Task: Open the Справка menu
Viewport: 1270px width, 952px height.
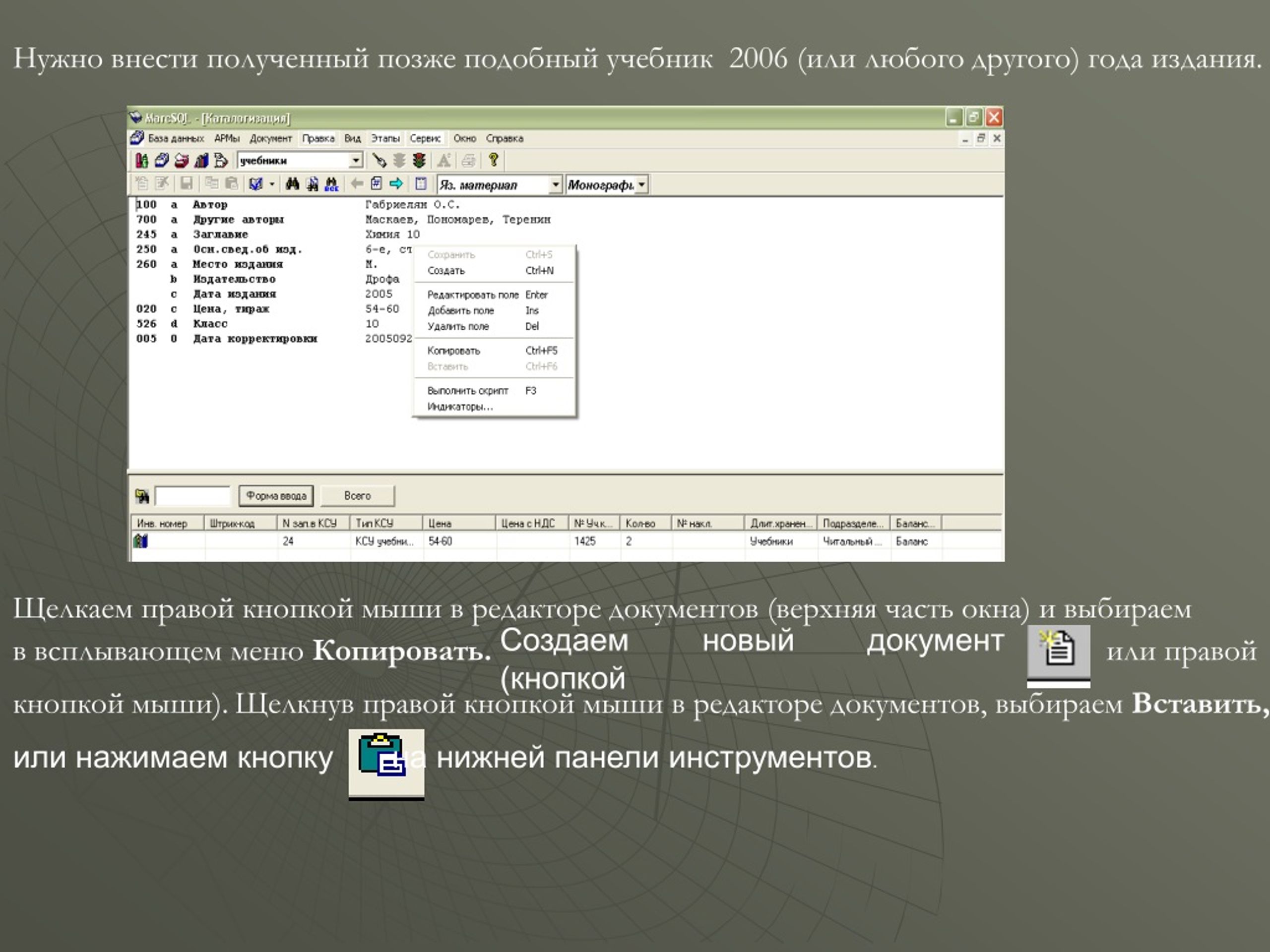Action: tap(504, 138)
